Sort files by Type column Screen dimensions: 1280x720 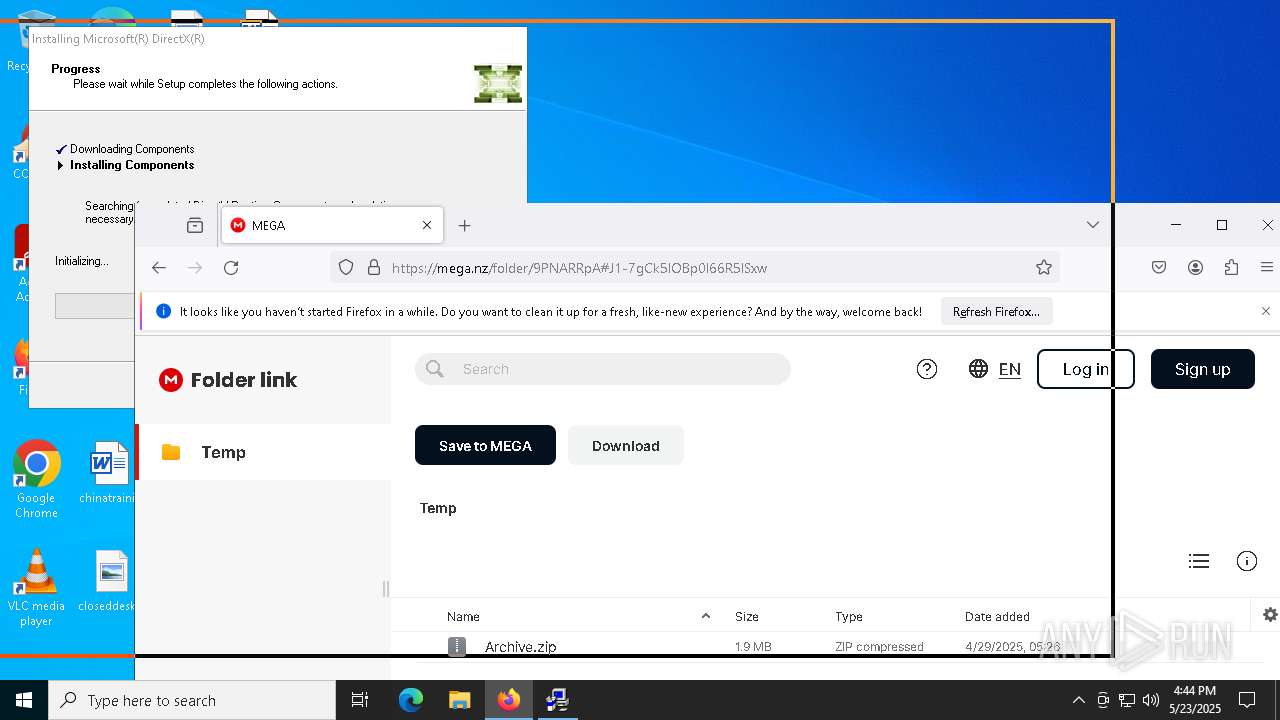(x=849, y=617)
